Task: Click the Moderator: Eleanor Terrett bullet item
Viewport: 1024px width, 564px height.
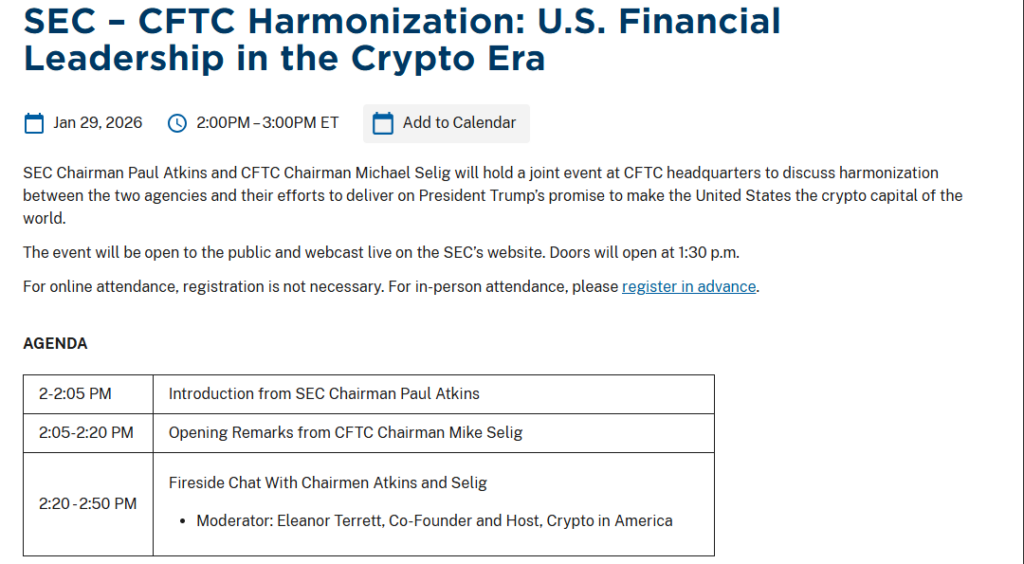Action: tap(434, 521)
